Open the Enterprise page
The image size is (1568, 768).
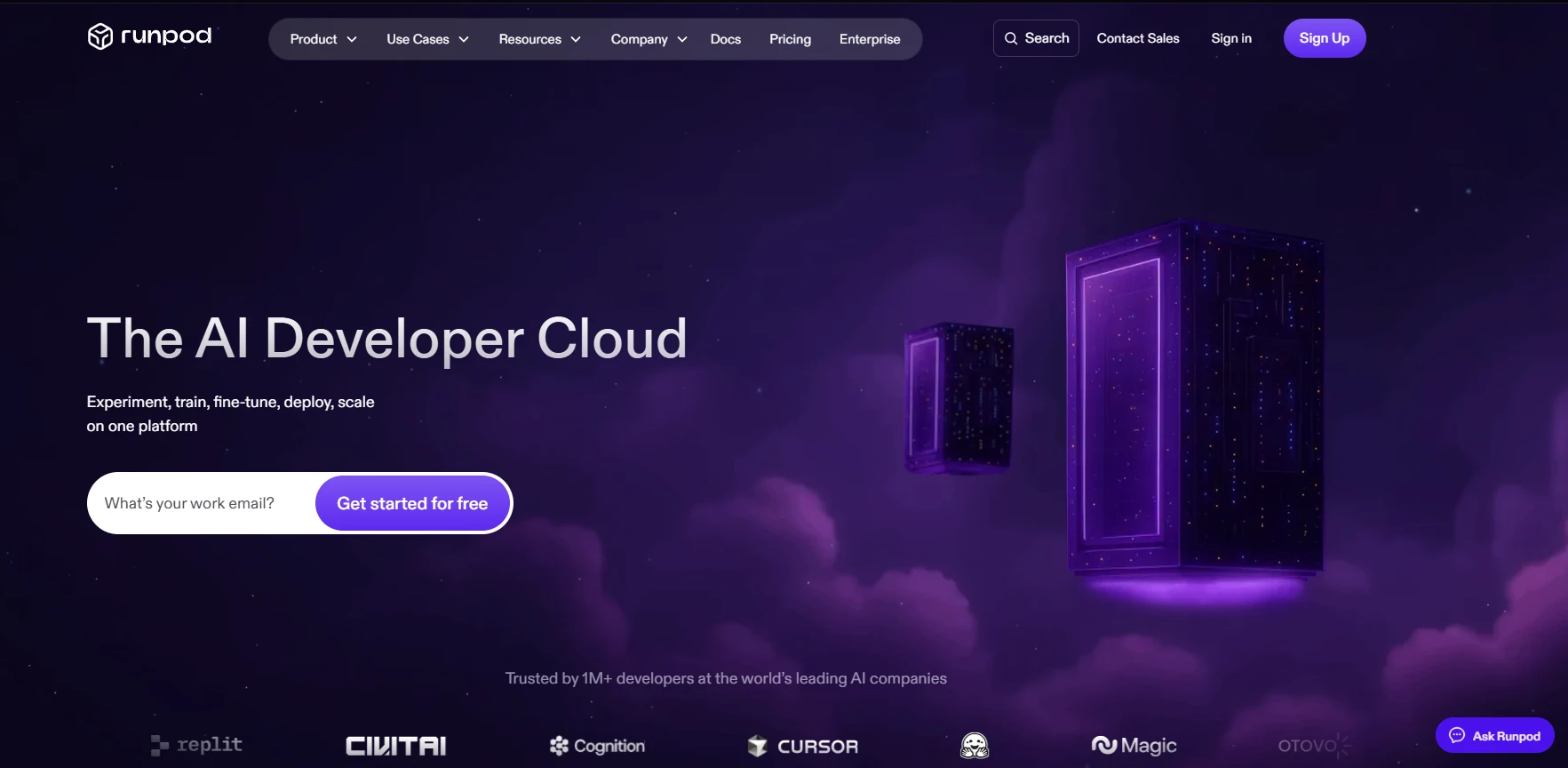pyautogui.click(x=870, y=39)
